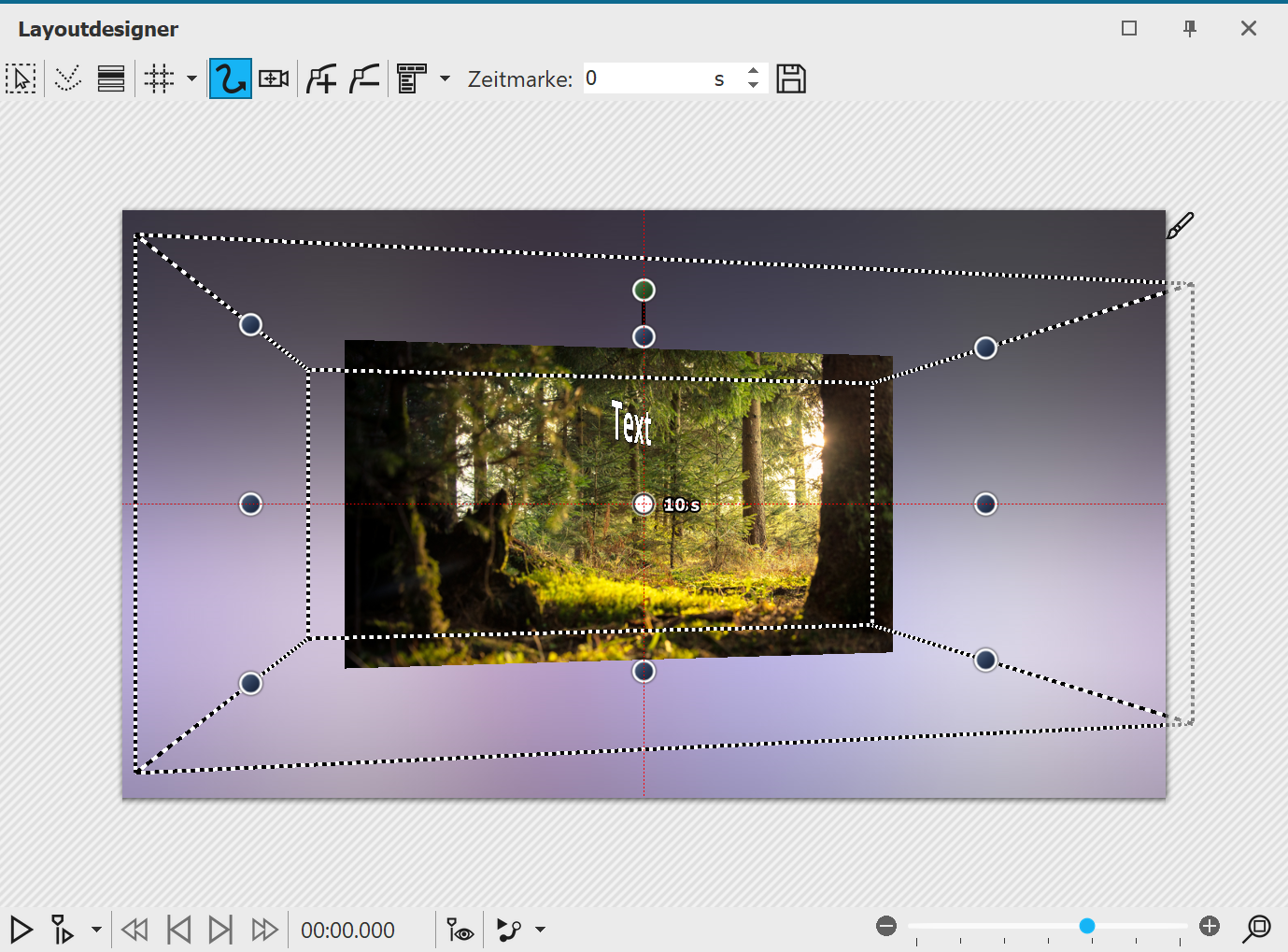Activate the curved motion path tool

coord(230,78)
